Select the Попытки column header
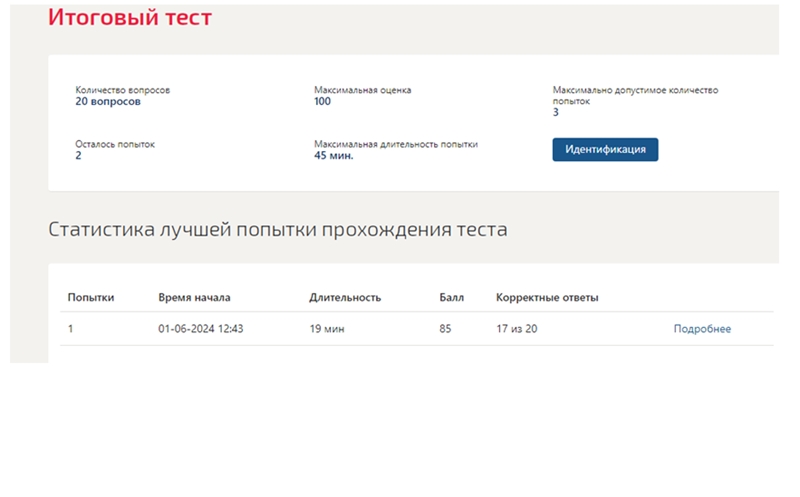Image resolution: width=800 pixels, height=497 pixels. pos(91,297)
